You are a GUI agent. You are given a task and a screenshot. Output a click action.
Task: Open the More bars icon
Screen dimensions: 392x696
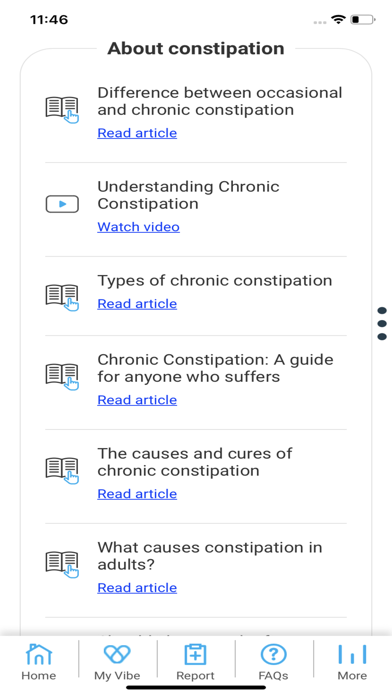click(352, 654)
